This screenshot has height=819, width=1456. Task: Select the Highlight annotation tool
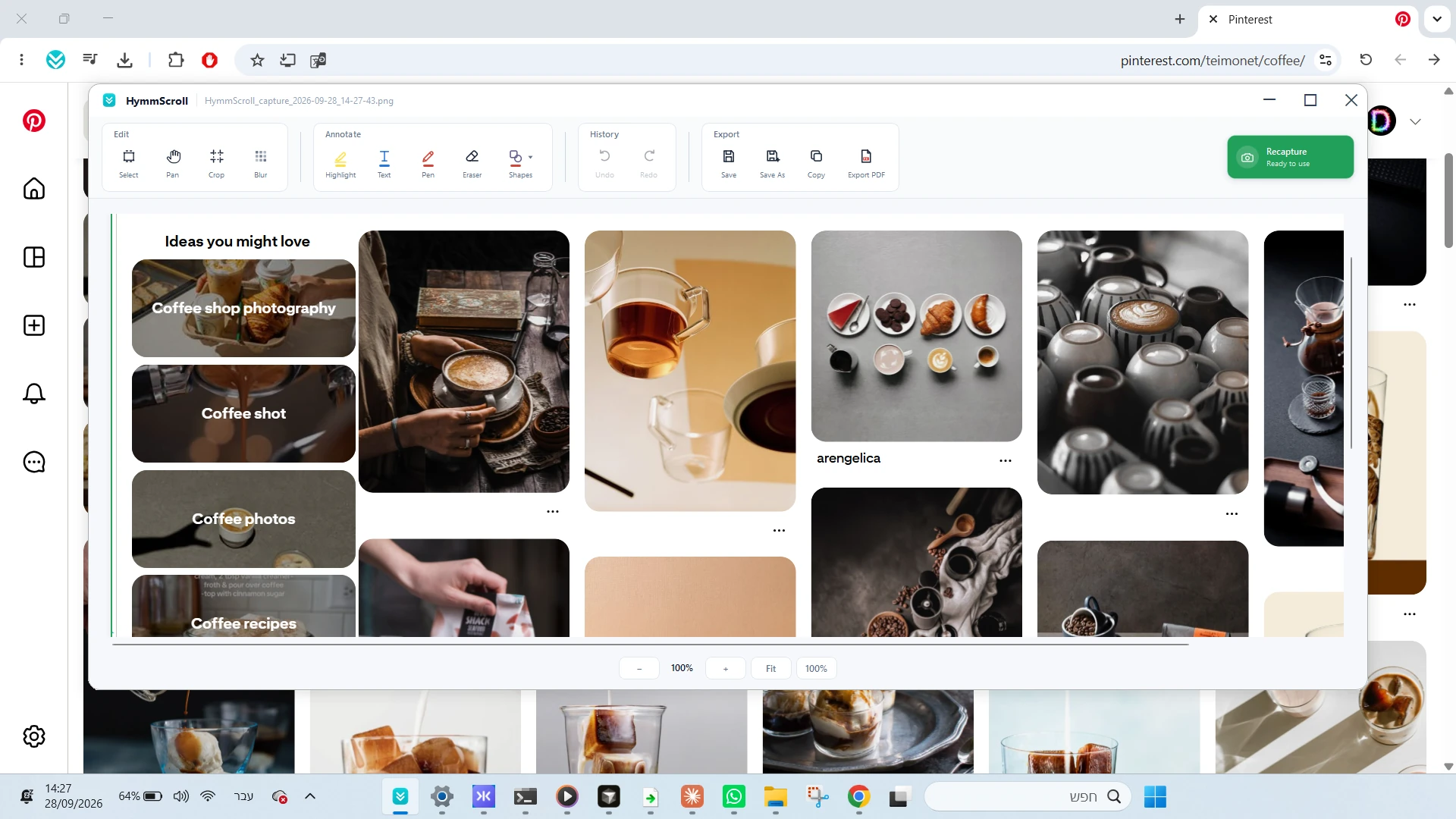(340, 163)
